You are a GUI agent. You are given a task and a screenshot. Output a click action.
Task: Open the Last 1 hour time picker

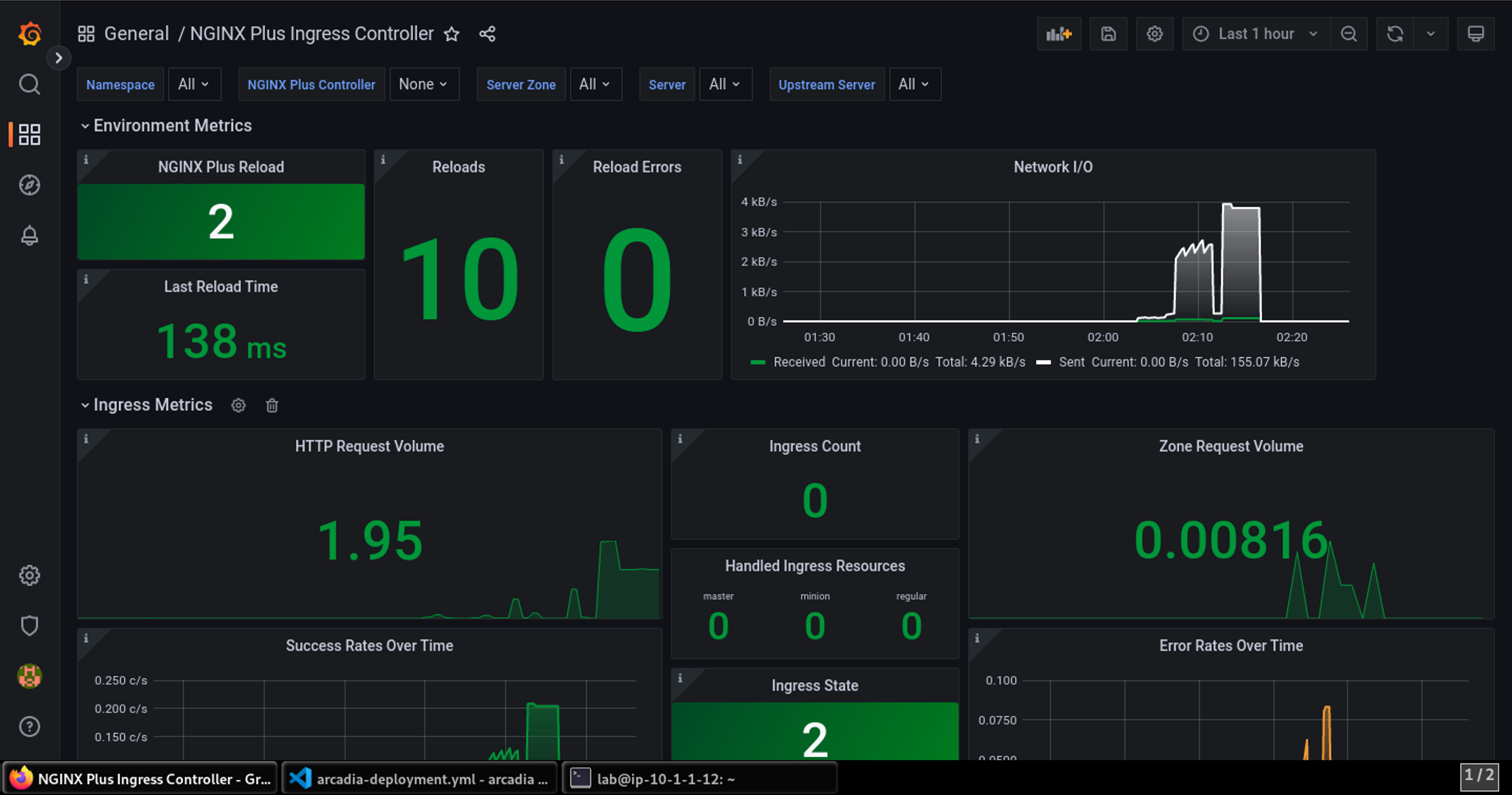point(1256,34)
